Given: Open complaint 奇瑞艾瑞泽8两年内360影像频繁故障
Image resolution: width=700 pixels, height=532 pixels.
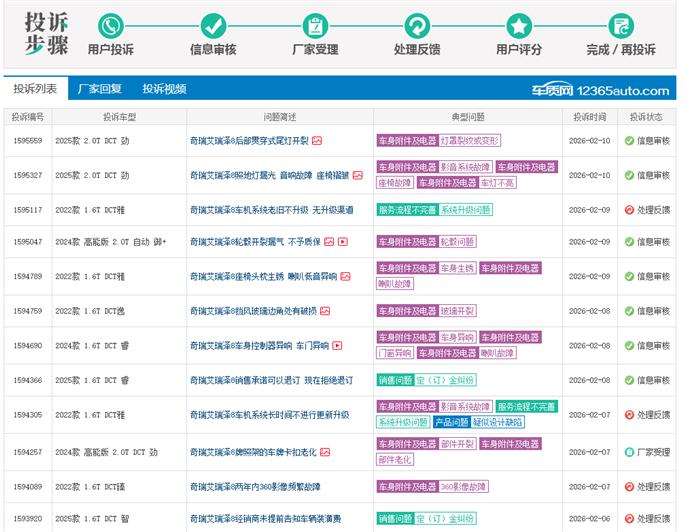Looking at the screenshot, I should tap(254, 487).
